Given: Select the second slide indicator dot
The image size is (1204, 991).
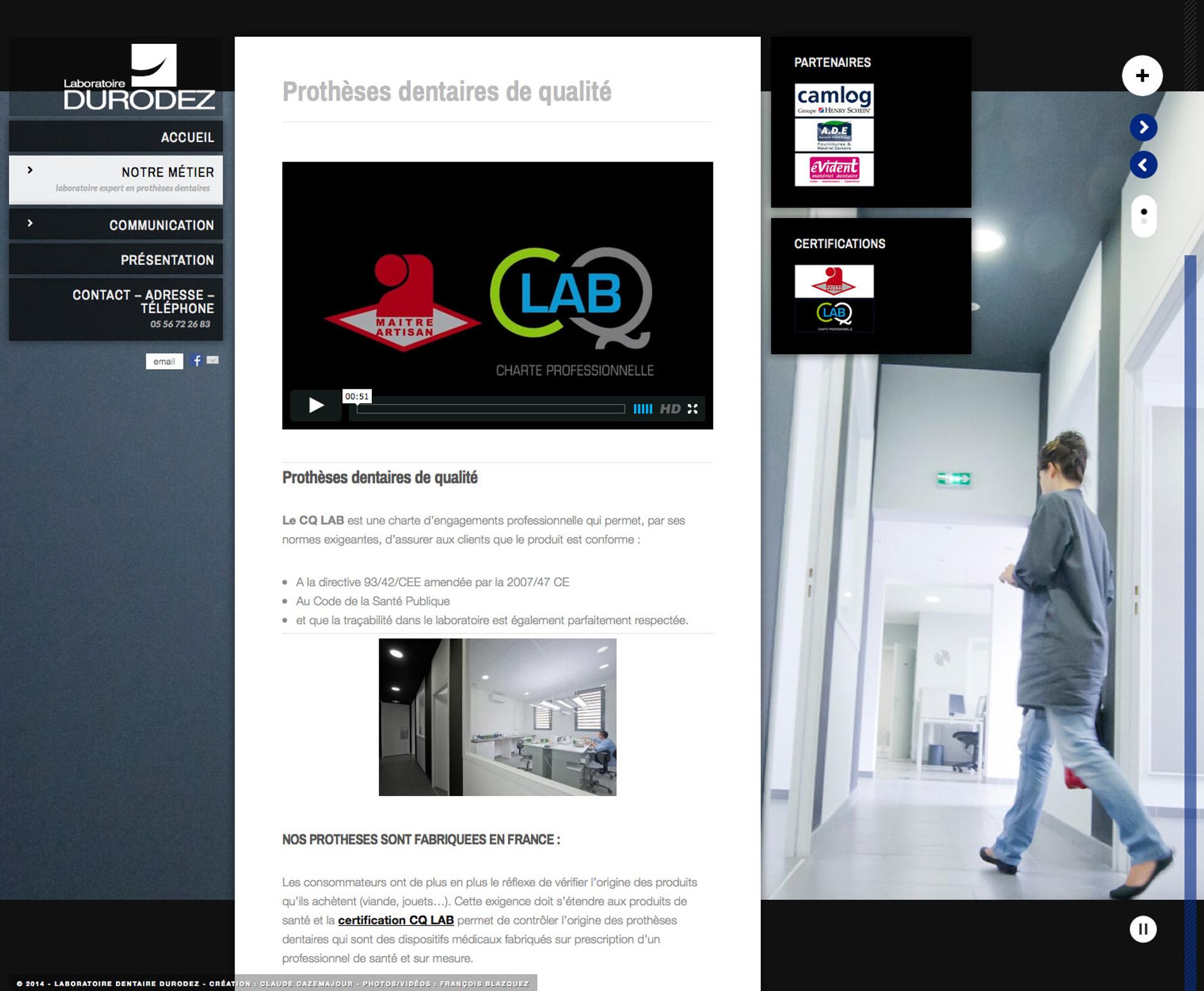Looking at the screenshot, I should click(1144, 221).
